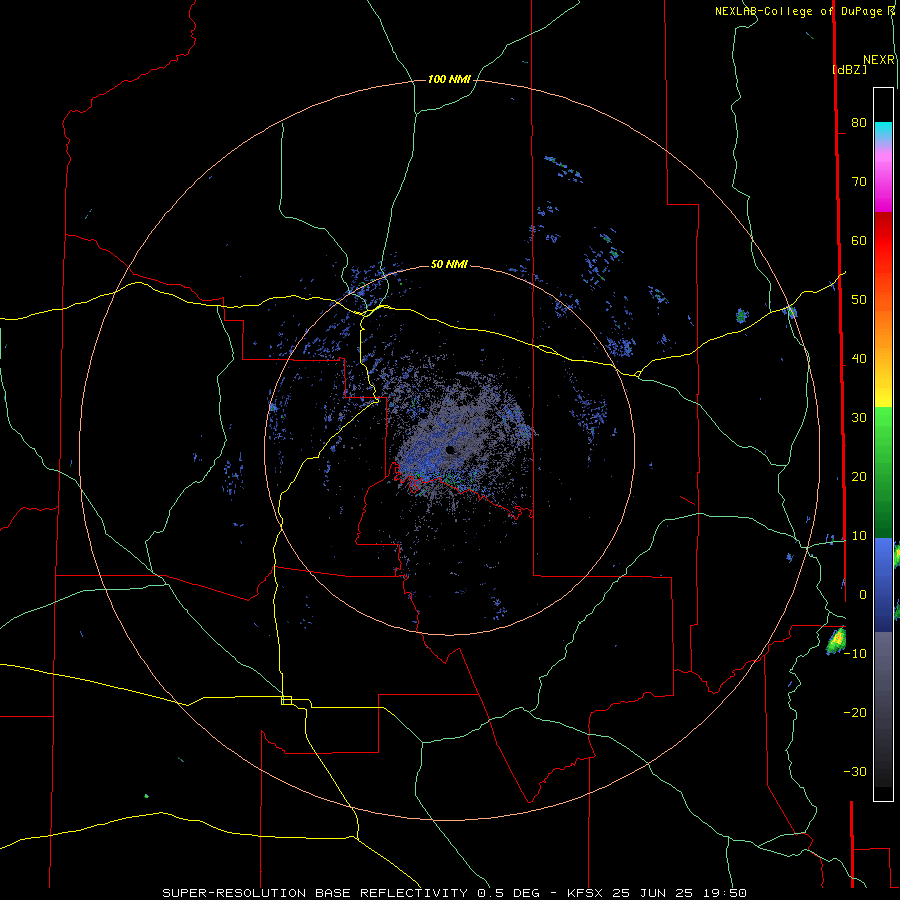Click the NEXR label above the color scale

click(x=879, y=60)
